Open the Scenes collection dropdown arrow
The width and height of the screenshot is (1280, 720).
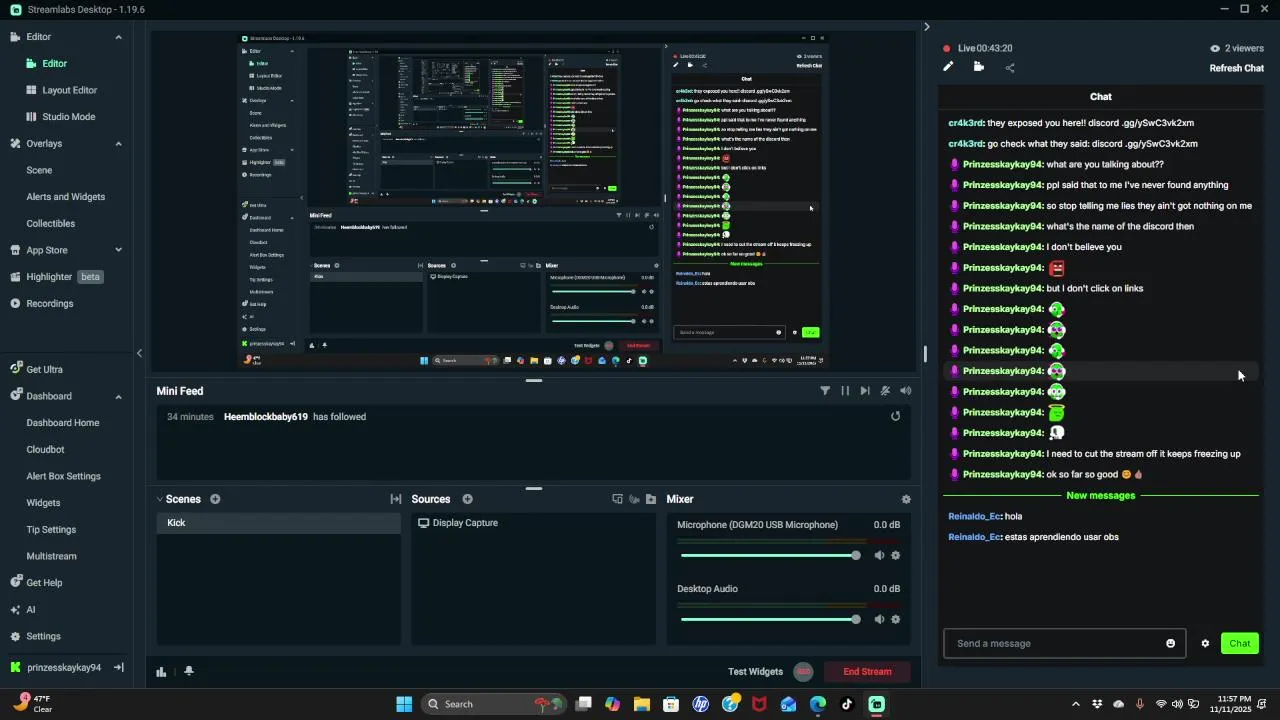pos(160,499)
